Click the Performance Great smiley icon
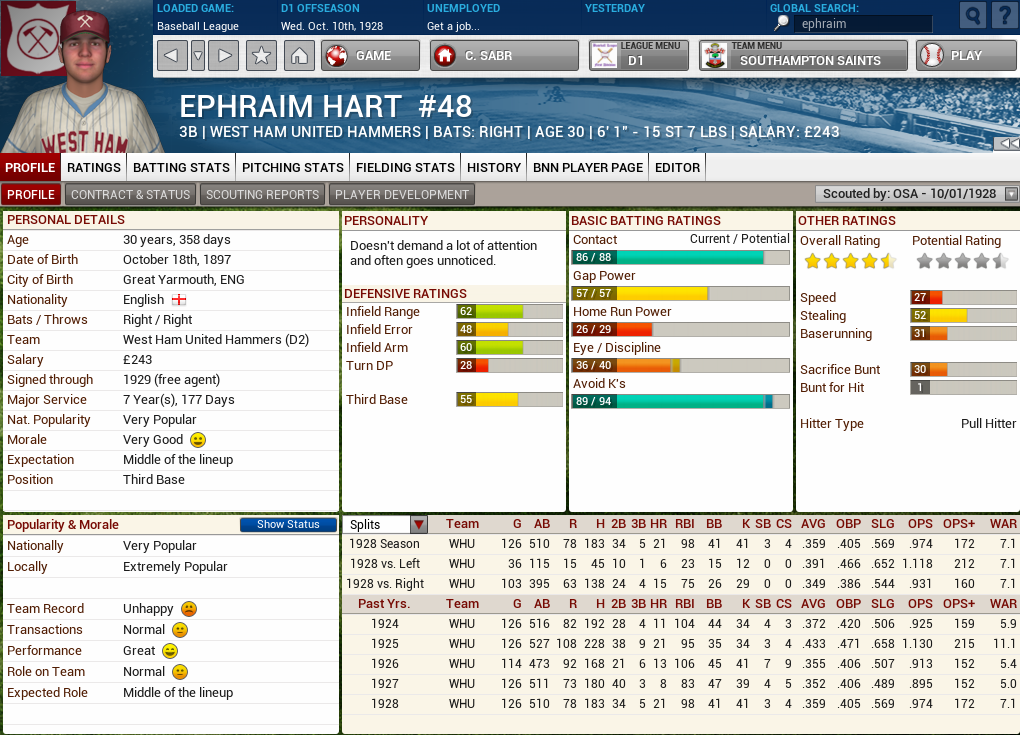Screen dimensions: 1020x735 [x=170, y=650]
